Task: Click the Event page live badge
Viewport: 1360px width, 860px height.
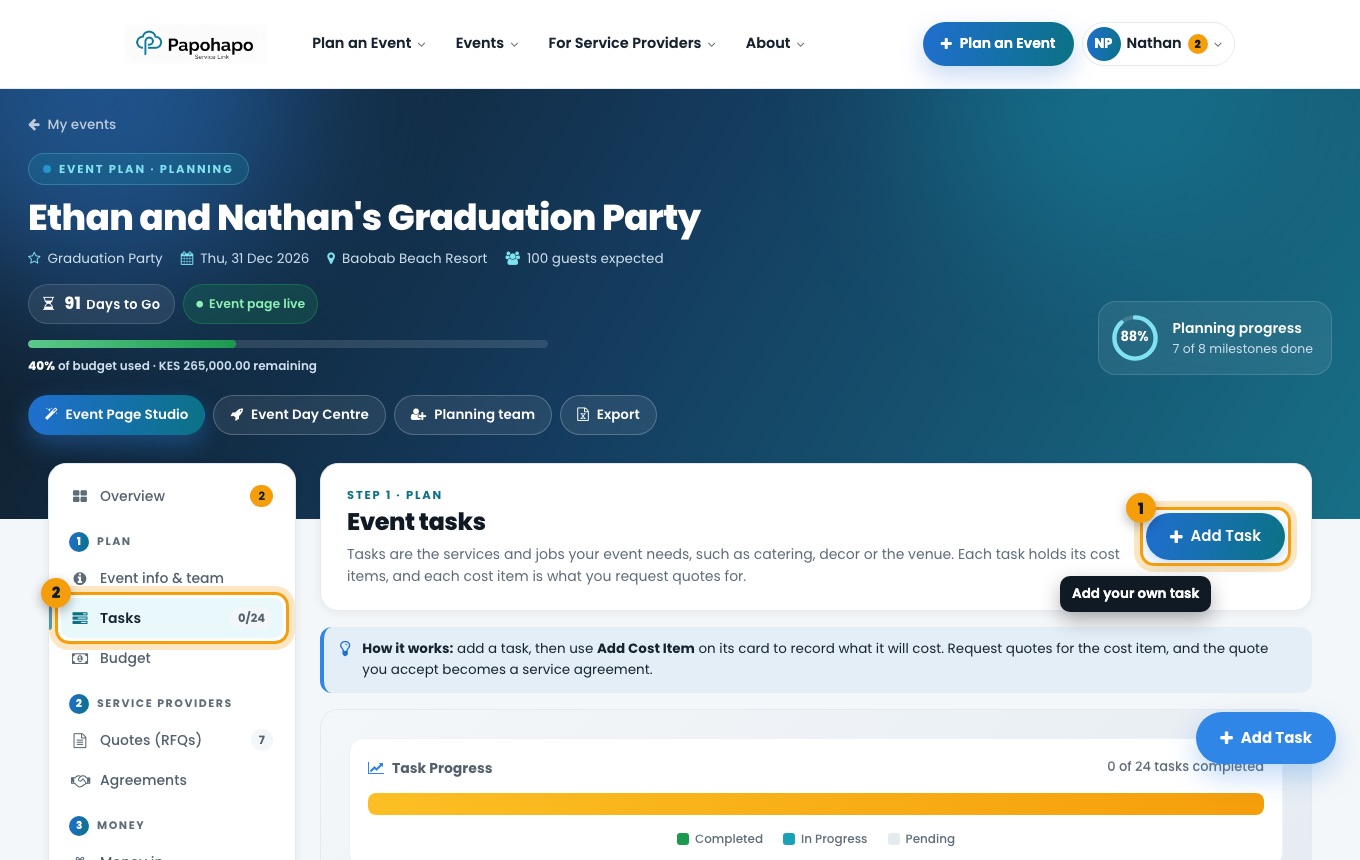Action: coord(250,304)
